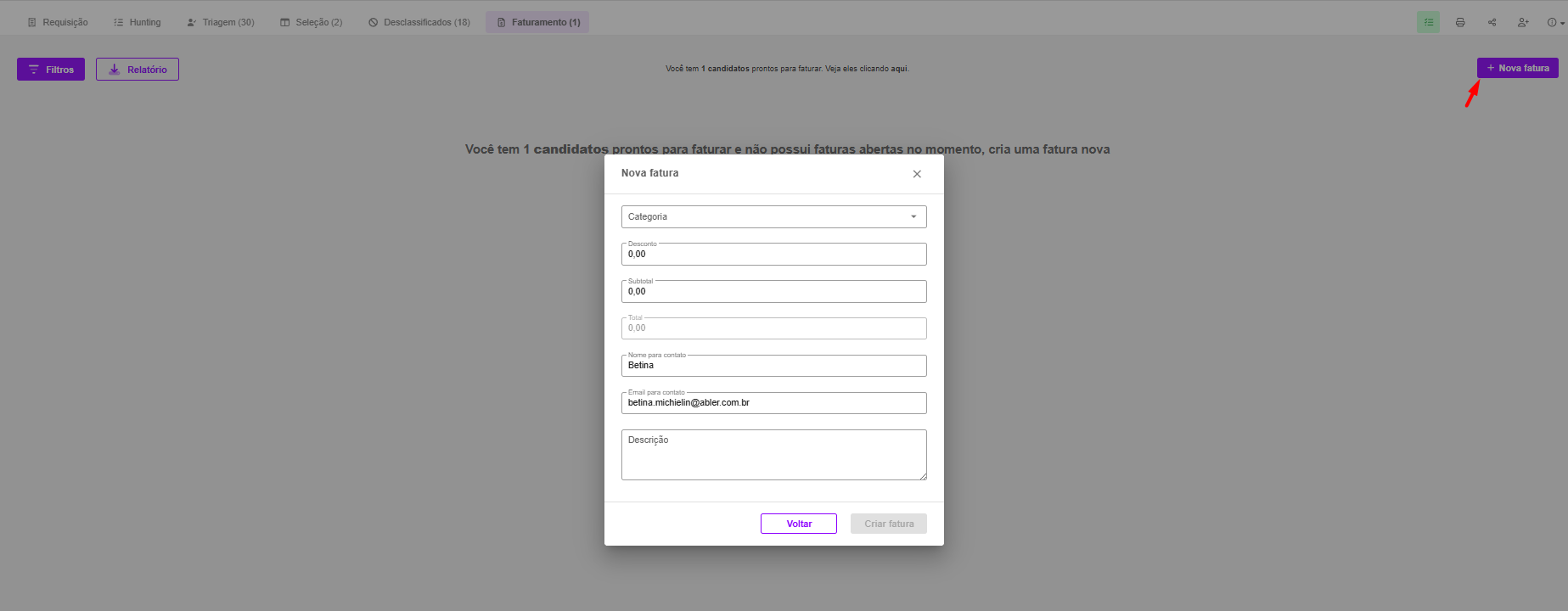Click the Nome para contato field
This screenshot has width=1568, height=611.
point(774,366)
